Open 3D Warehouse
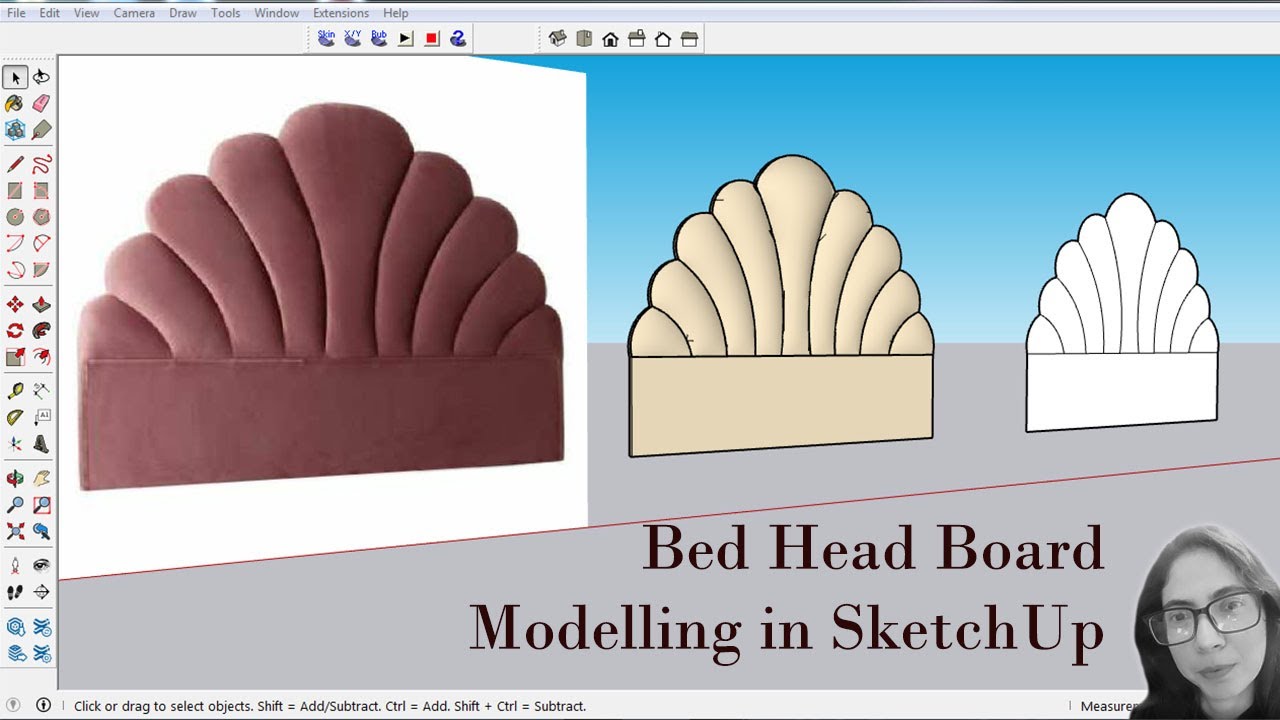 click(x=15, y=627)
